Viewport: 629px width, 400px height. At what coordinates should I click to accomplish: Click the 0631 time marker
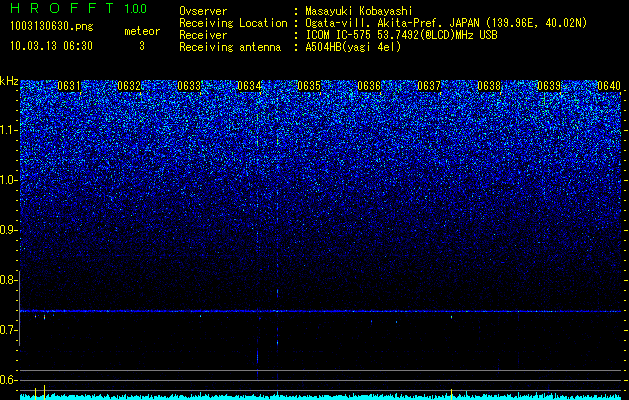[x=69, y=86]
